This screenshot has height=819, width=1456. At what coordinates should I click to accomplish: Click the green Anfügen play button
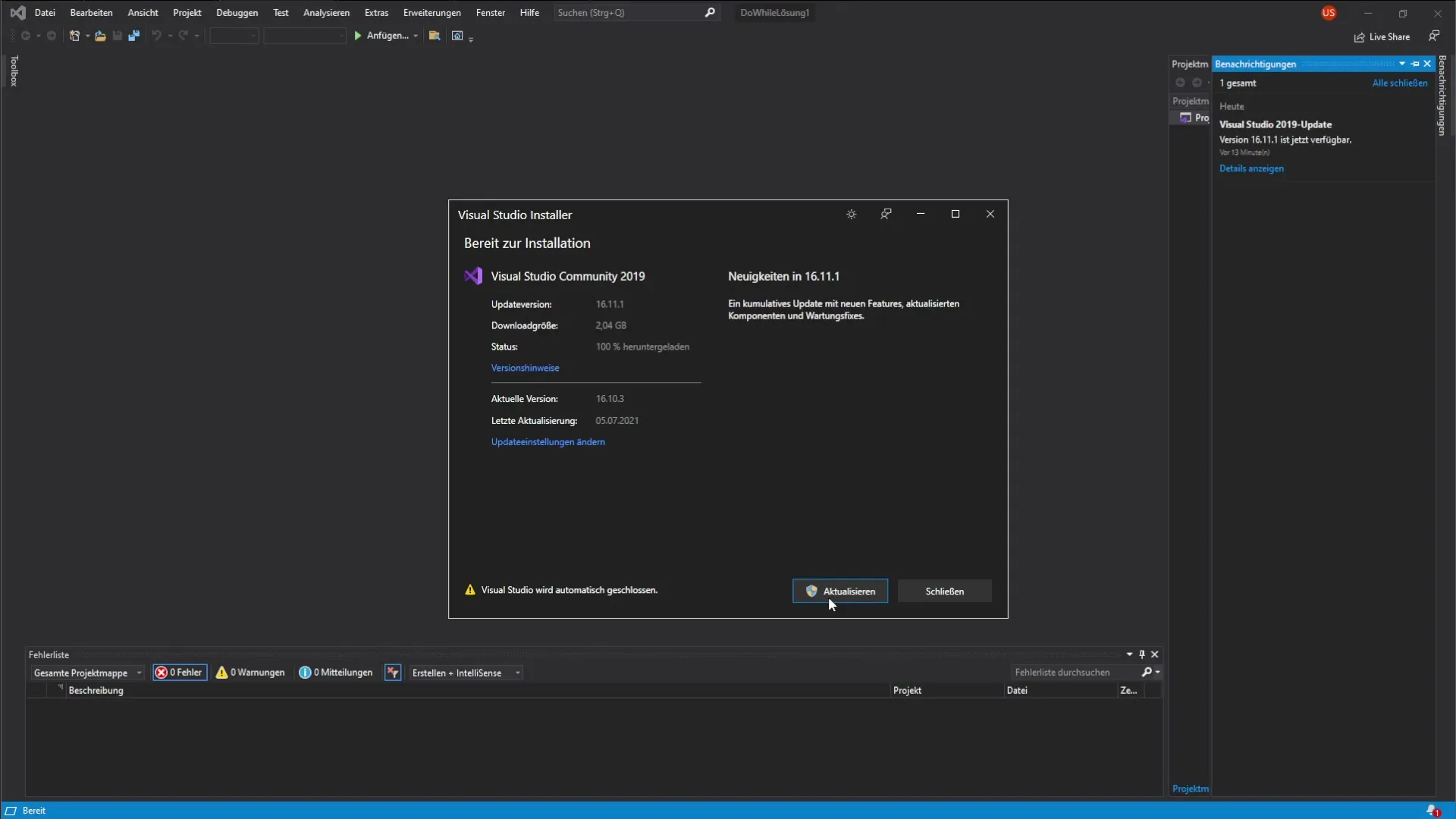pos(358,36)
